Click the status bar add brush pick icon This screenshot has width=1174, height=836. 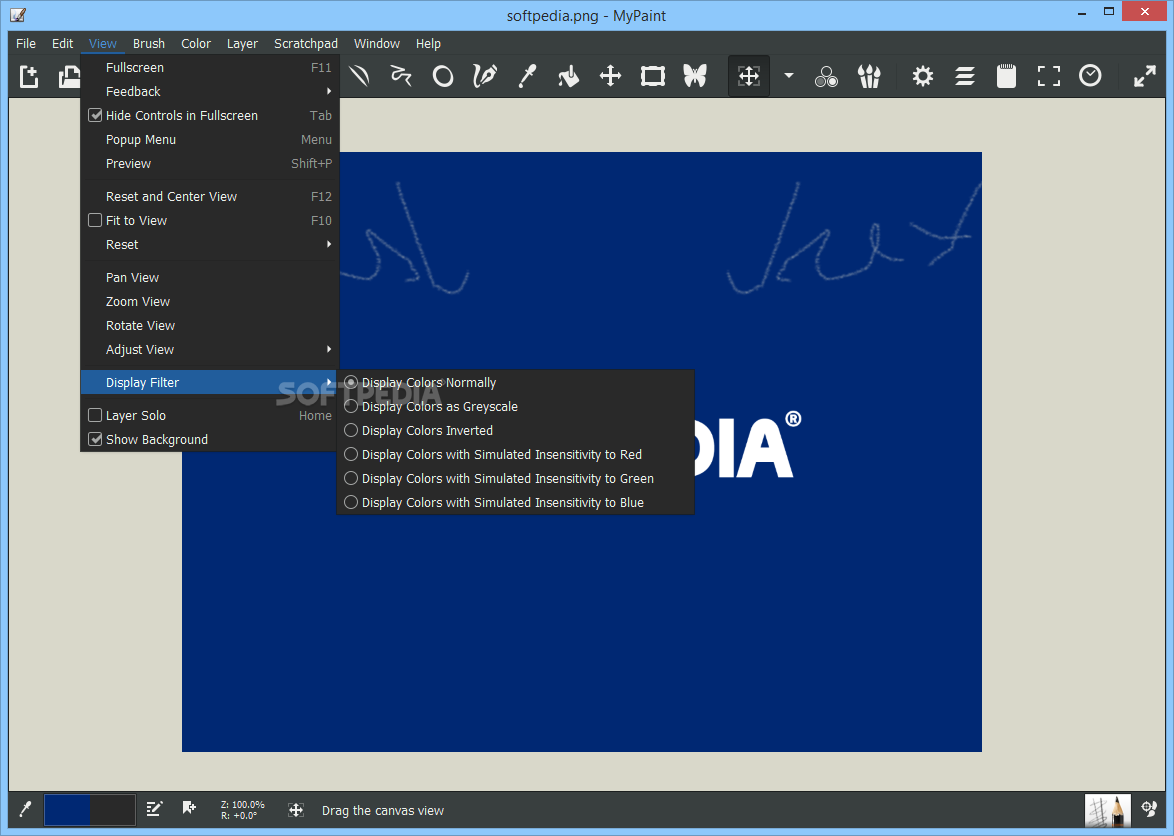[x=189, y=808]
